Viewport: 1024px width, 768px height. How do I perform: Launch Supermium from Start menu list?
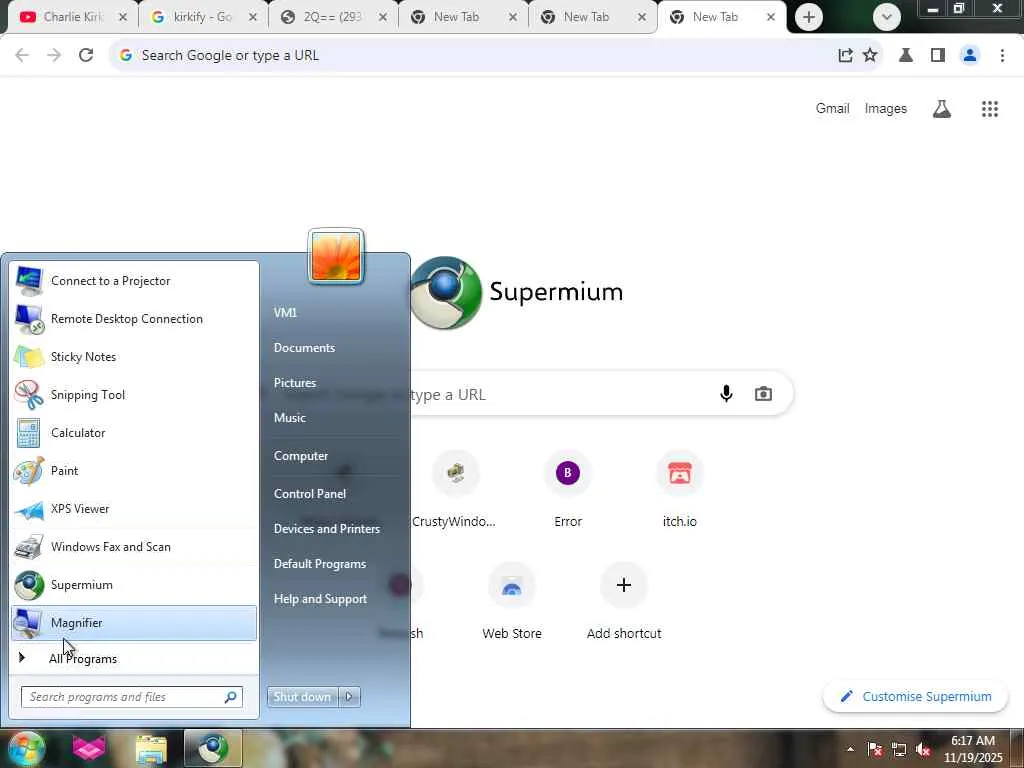[x=134, y=584]
